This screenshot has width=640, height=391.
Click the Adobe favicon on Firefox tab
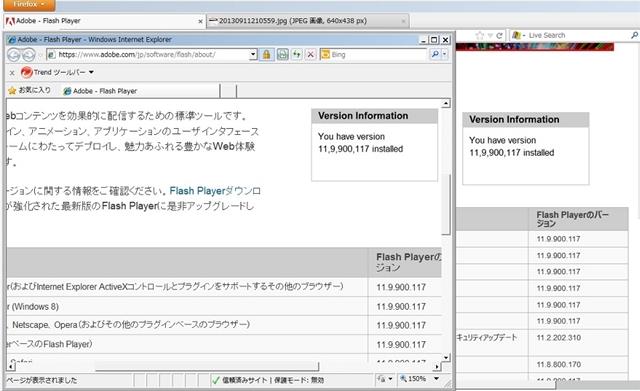tap(10, 21)
